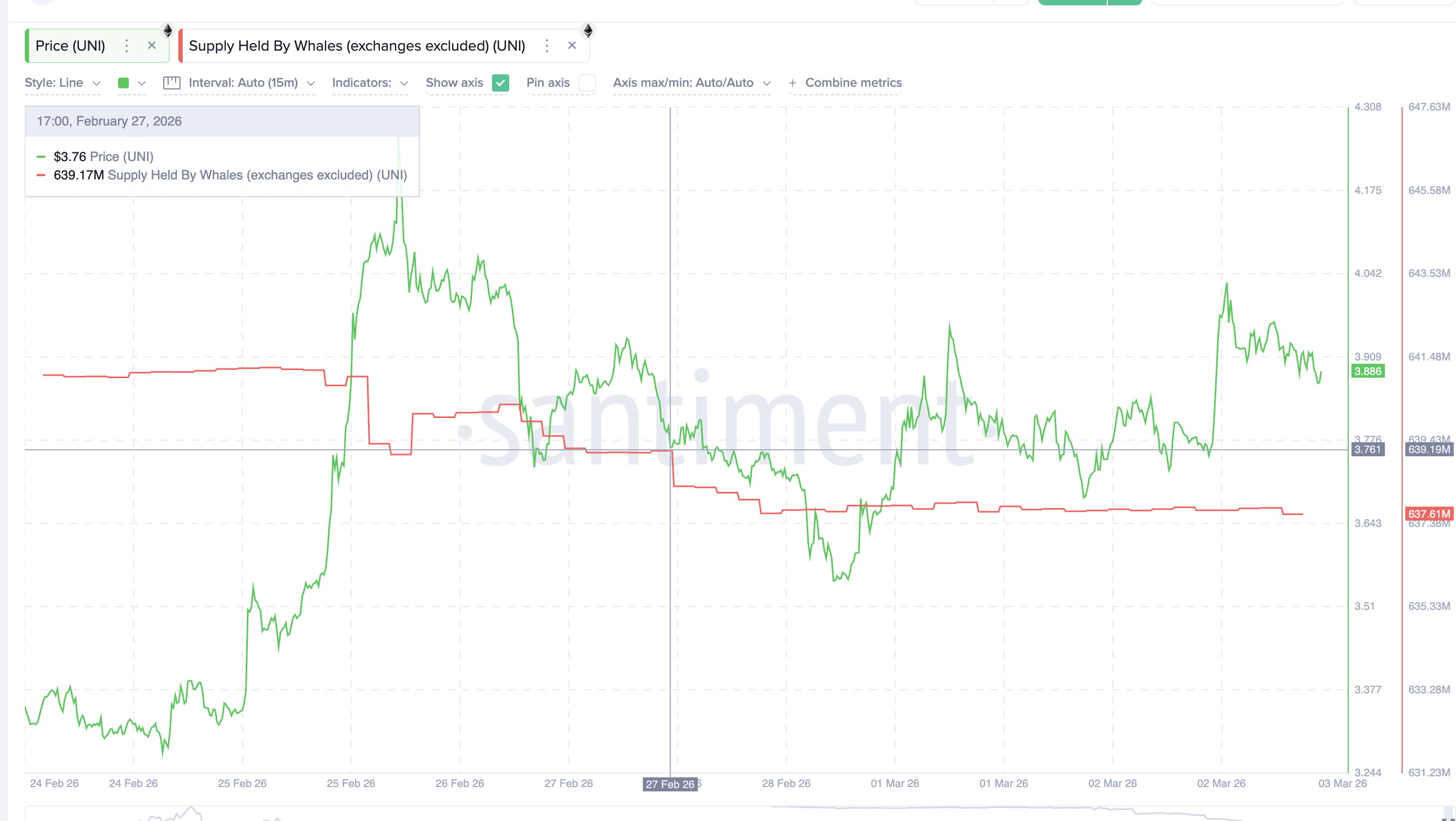Click the green 3.886 price axis label
Viewport: 1456px width, 821px height.
[1367, 371]
